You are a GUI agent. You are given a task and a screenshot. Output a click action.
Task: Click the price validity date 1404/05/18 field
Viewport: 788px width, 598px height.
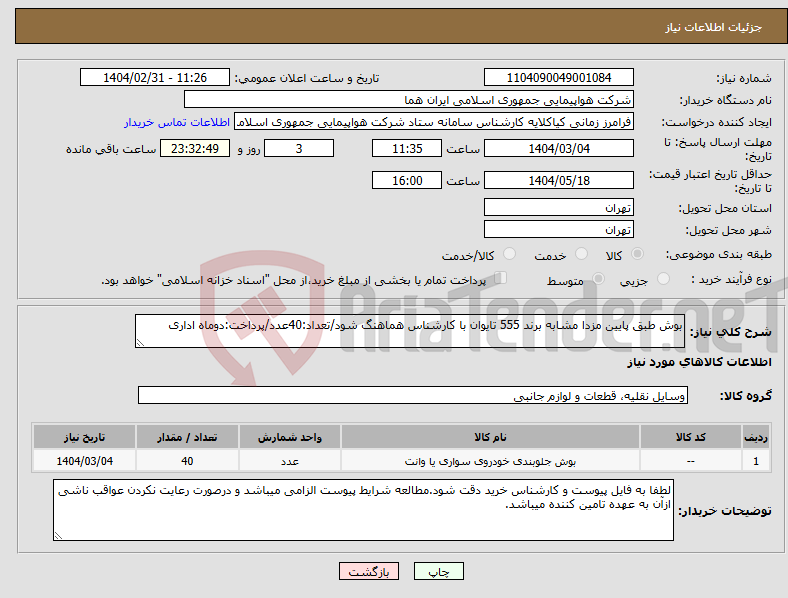click(559, 180)
